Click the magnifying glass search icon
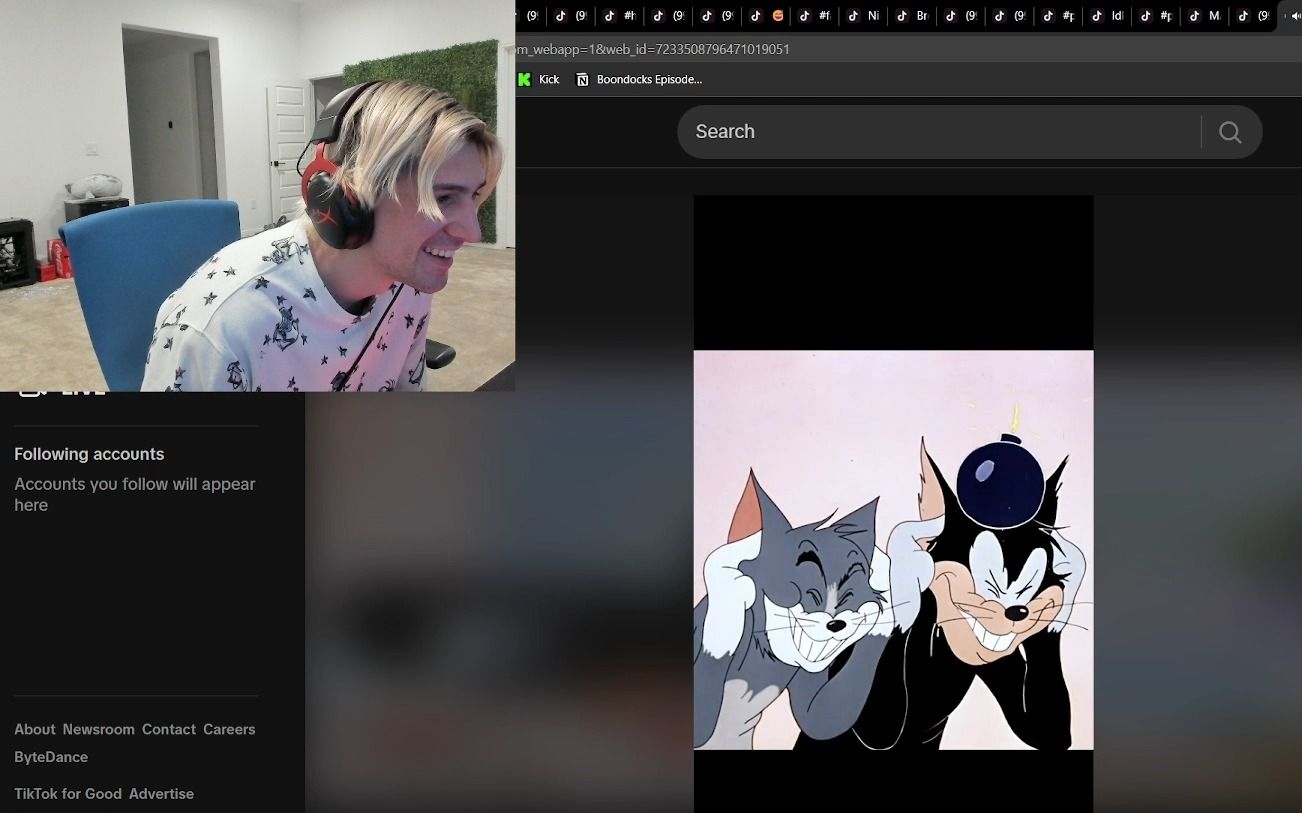Screen dimensions: 1302x813 click(x=1230, y=132)
